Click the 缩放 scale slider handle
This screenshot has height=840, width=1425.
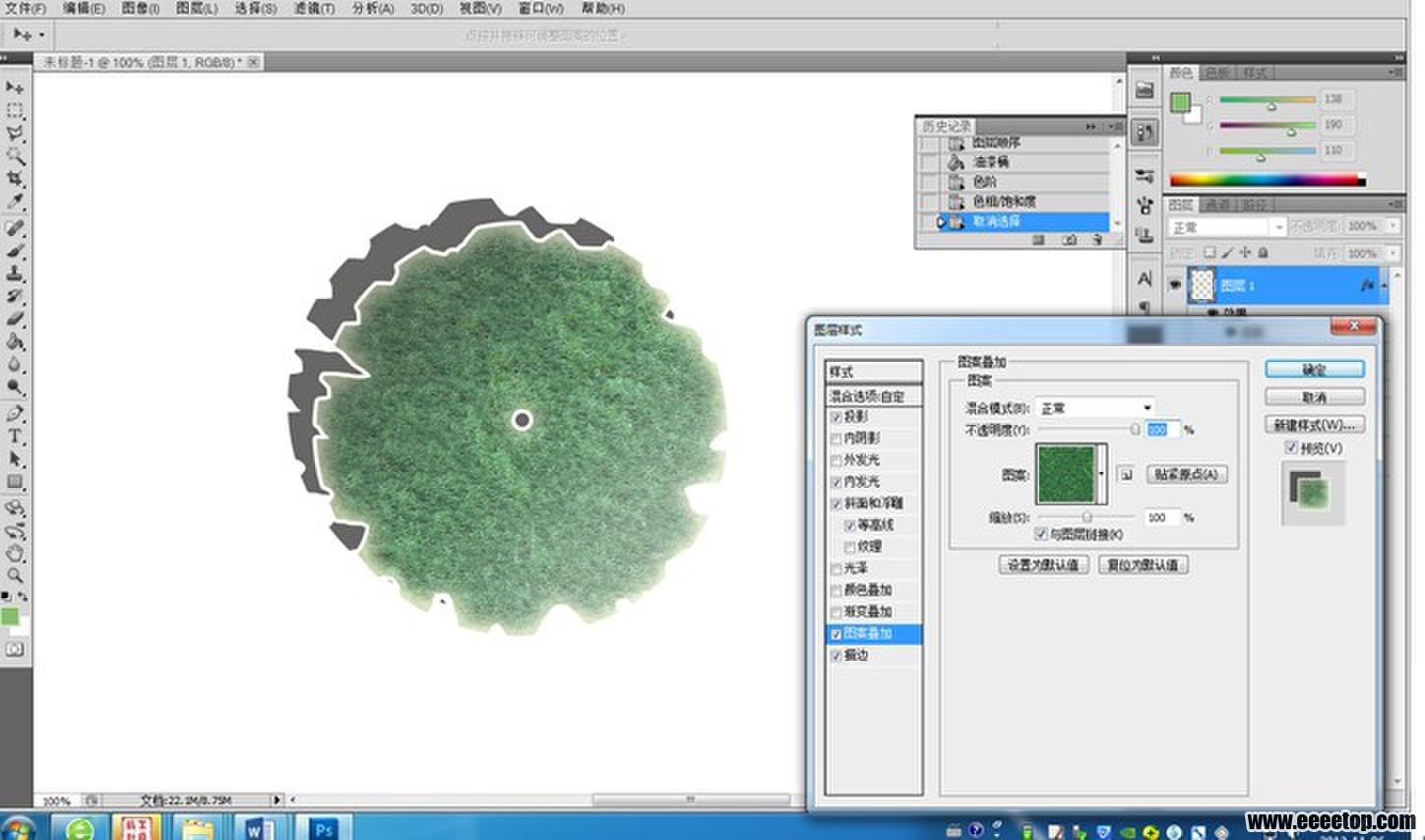[1087, 516]
